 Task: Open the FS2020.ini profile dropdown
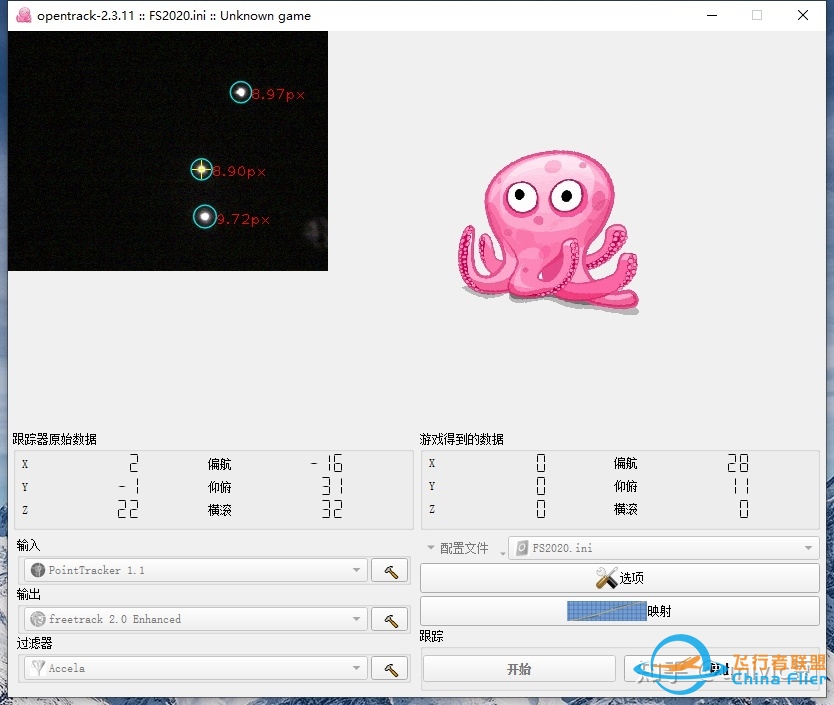663,548
